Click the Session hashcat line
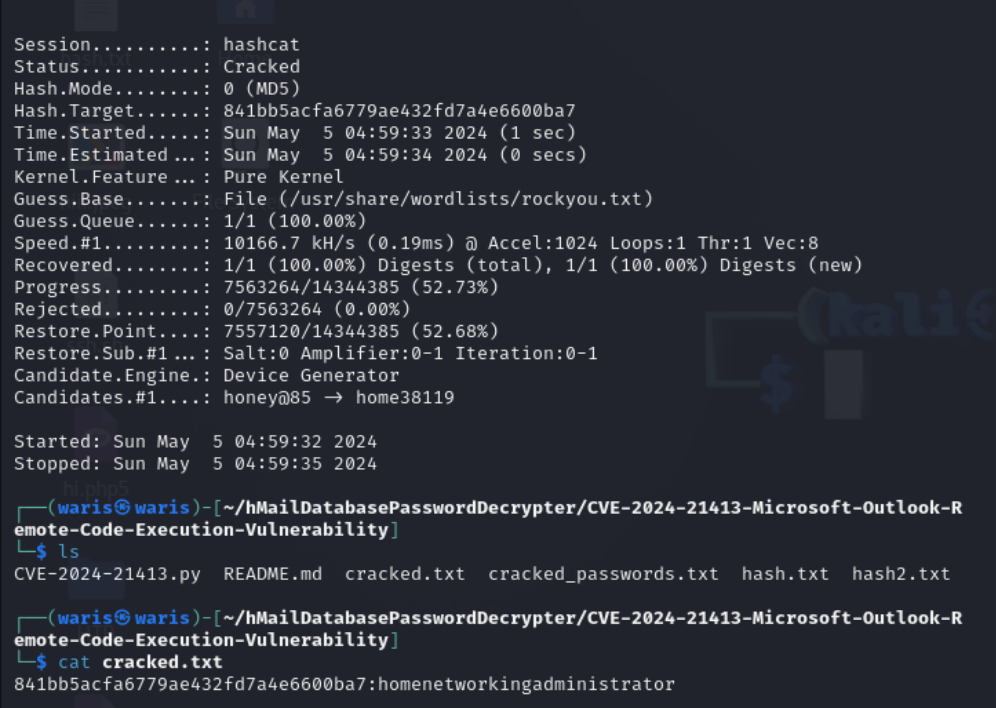Viewport: 996px width, 708px height. (156, 44)
